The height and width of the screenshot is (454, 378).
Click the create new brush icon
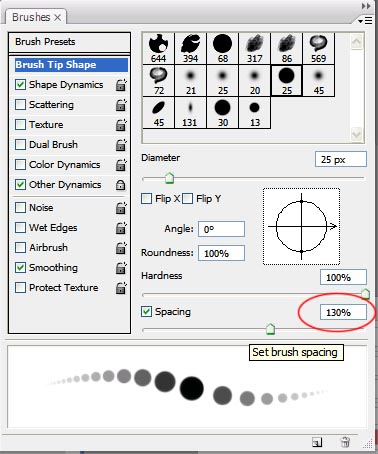[x=317, y=442]
